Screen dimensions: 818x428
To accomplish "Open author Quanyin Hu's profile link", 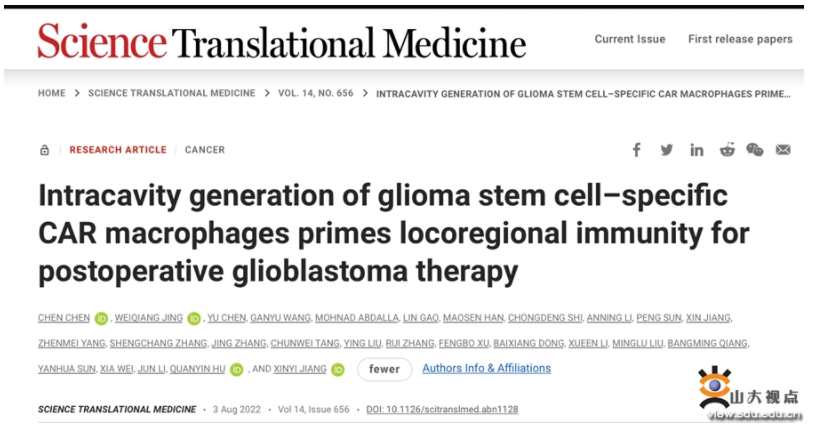I will point(197,369).
